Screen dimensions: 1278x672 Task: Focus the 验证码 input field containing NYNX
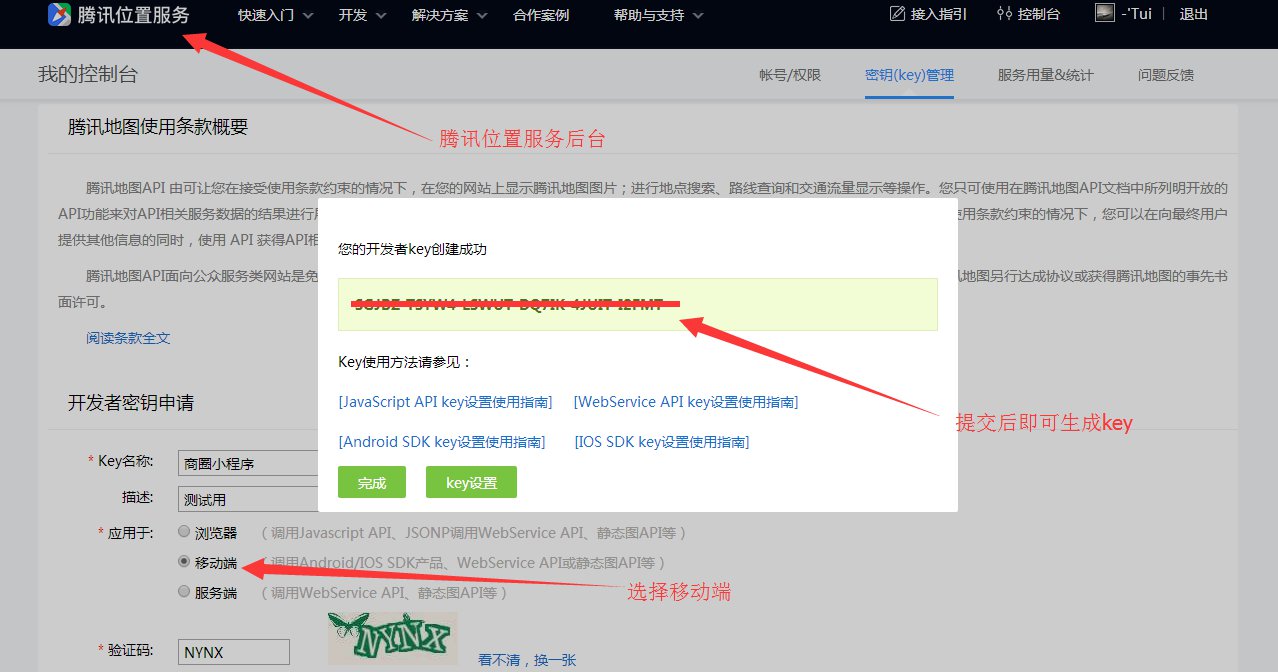[234, 652]
